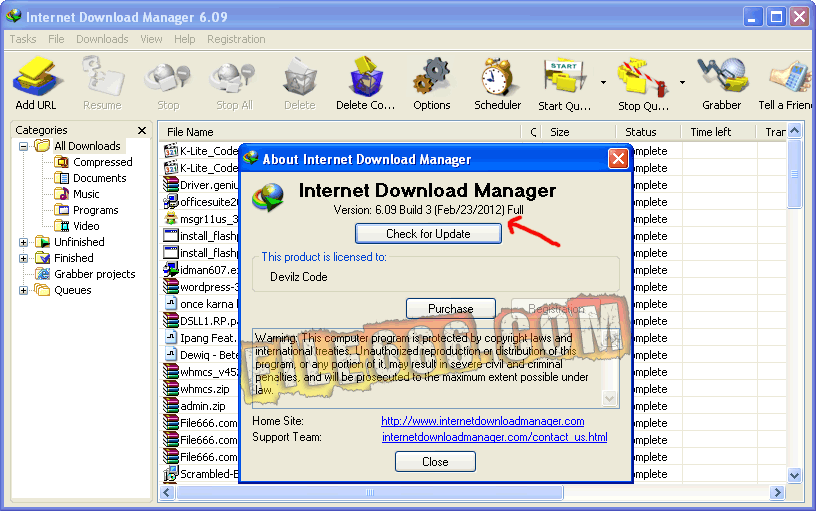
Task: Select the Video category
Action: click(x=86, y=226)
